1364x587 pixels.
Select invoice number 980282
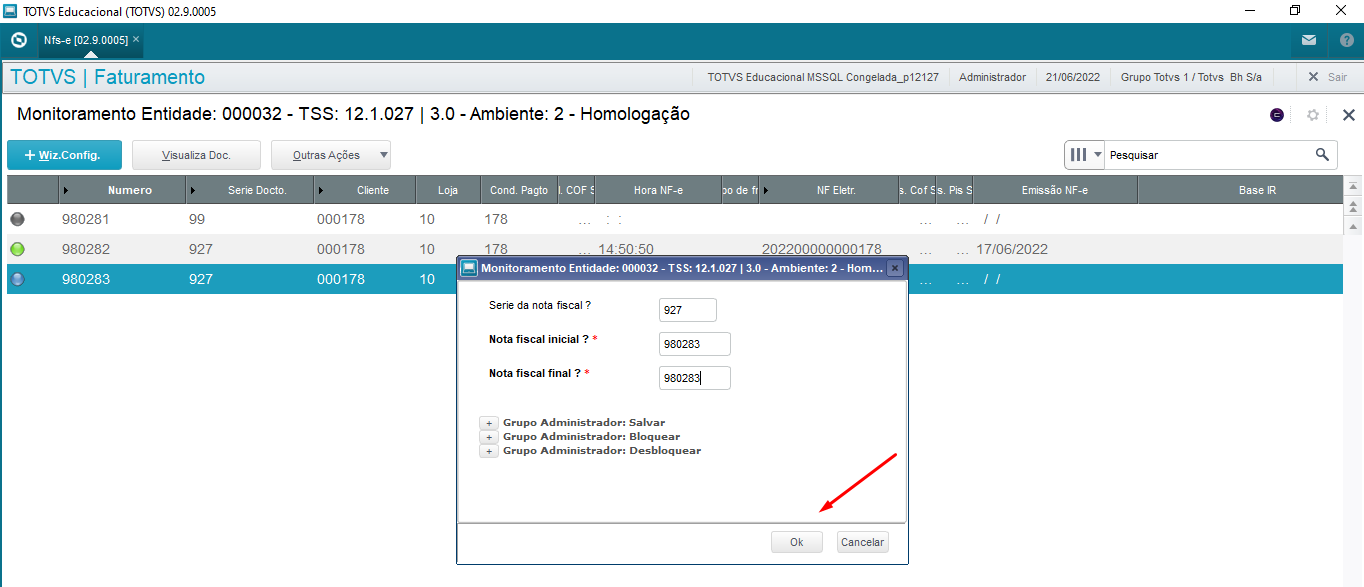[85, 249]
